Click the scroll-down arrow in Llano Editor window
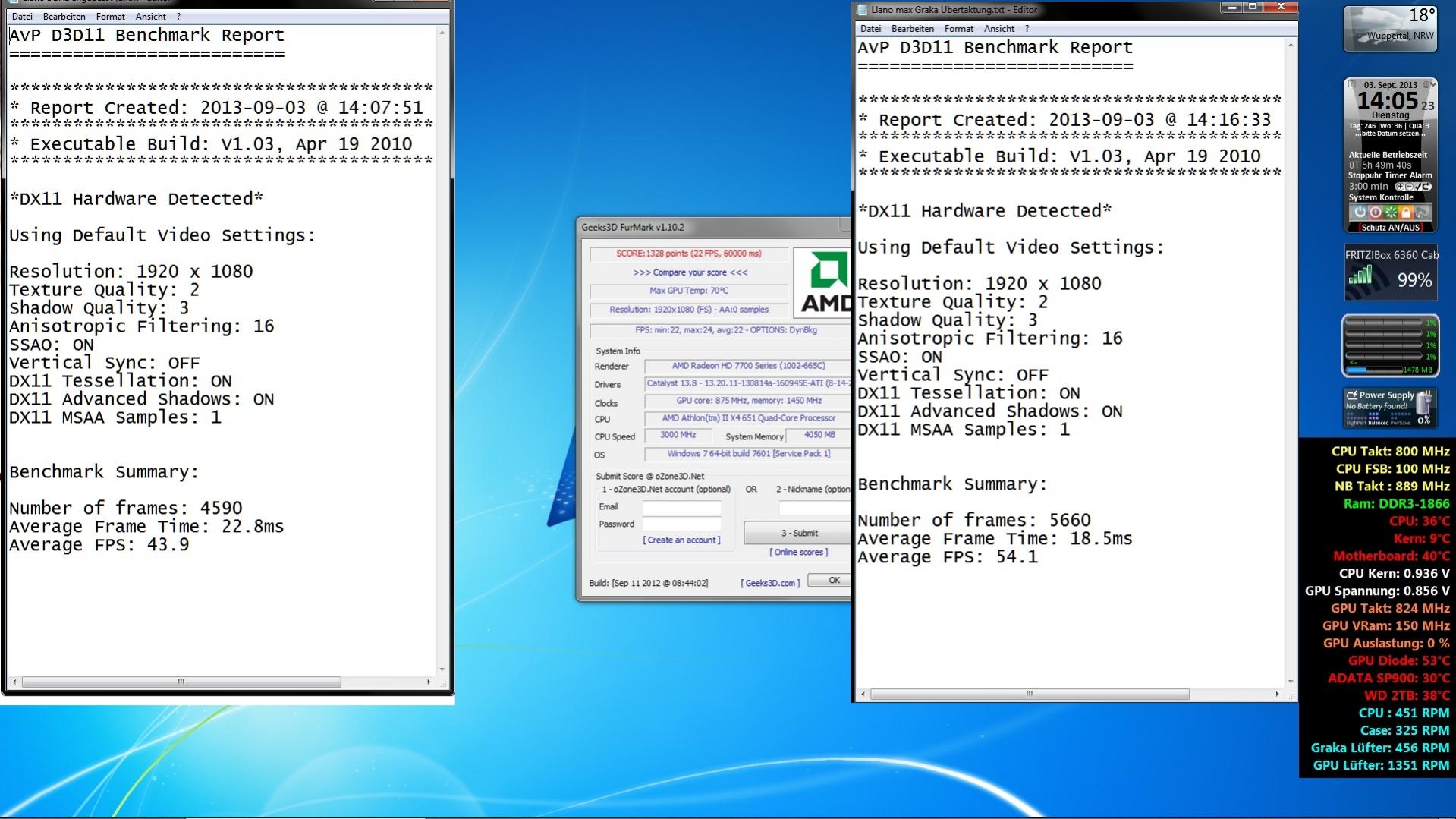 coord(1291,682)
